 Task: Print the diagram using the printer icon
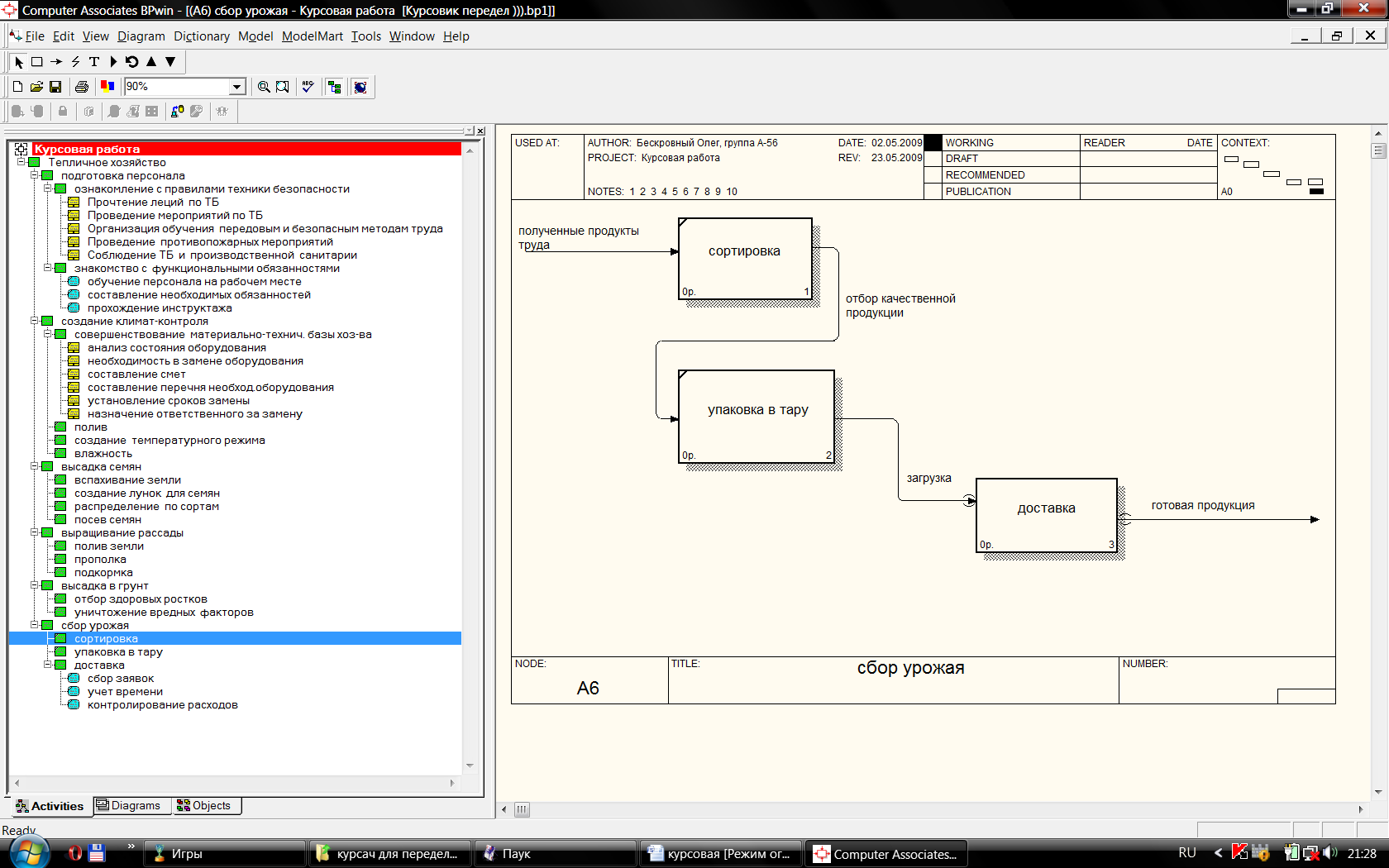pyautogui.click(x=81, y=87)
